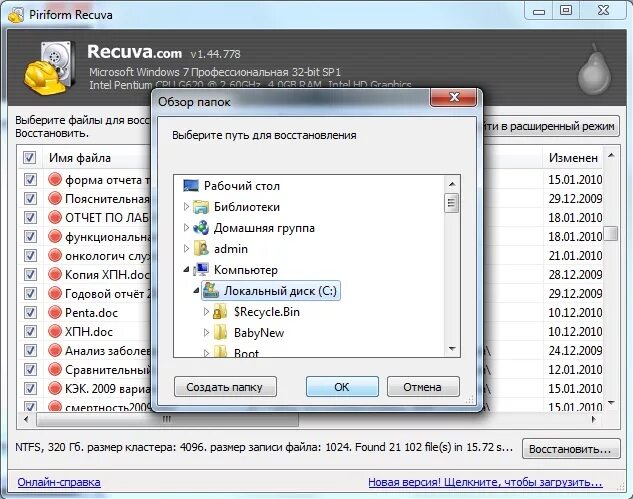Sort by Изменен column header
The width and height of the screenshot is (633, 499).
click(572, 157)
